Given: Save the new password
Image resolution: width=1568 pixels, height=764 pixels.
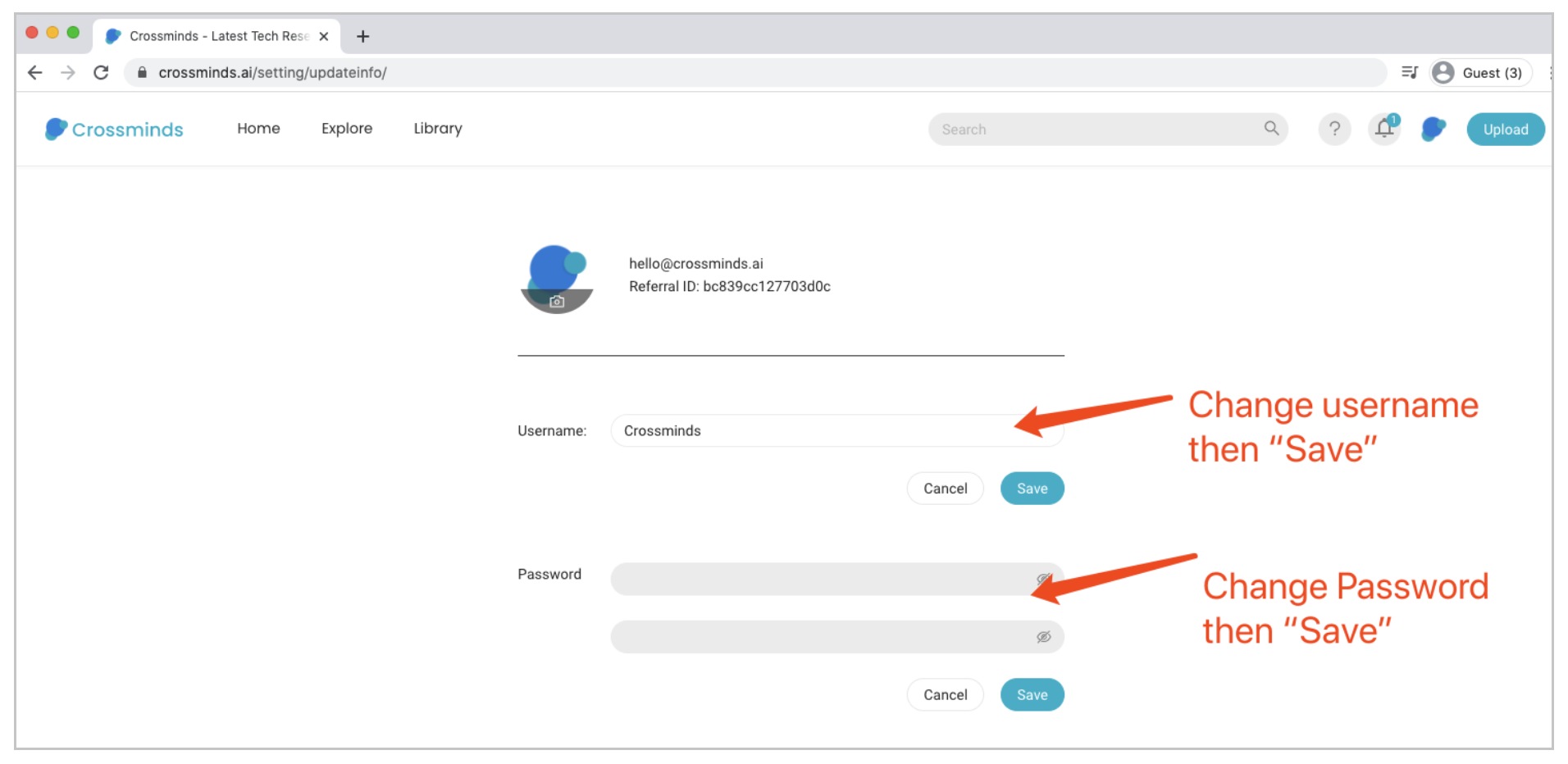Looking at the screenshot, I should point(1032,695).
